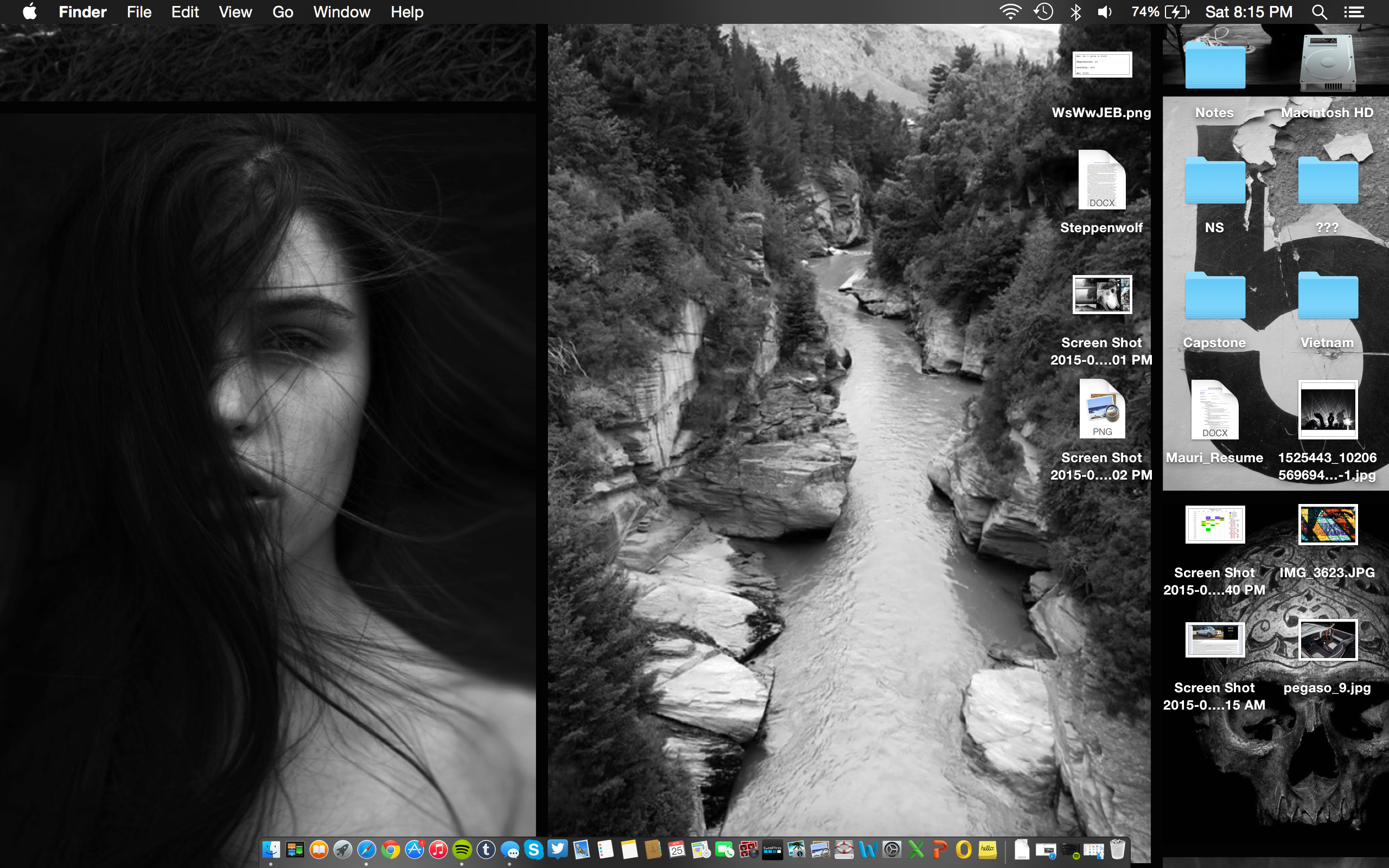Image resolution: width=1389 pixels, height=868 pixels.
Task: Launch iBooks from the Dock
Action: (318, 849)
